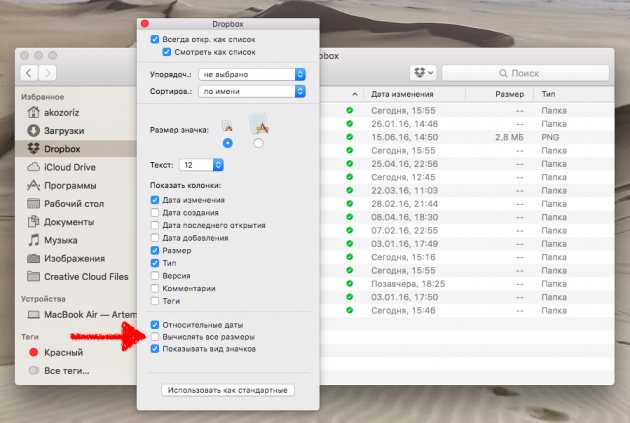630x423 pixels.
Task: Open Музыка in the sidebar
Action: click(76, 240)
